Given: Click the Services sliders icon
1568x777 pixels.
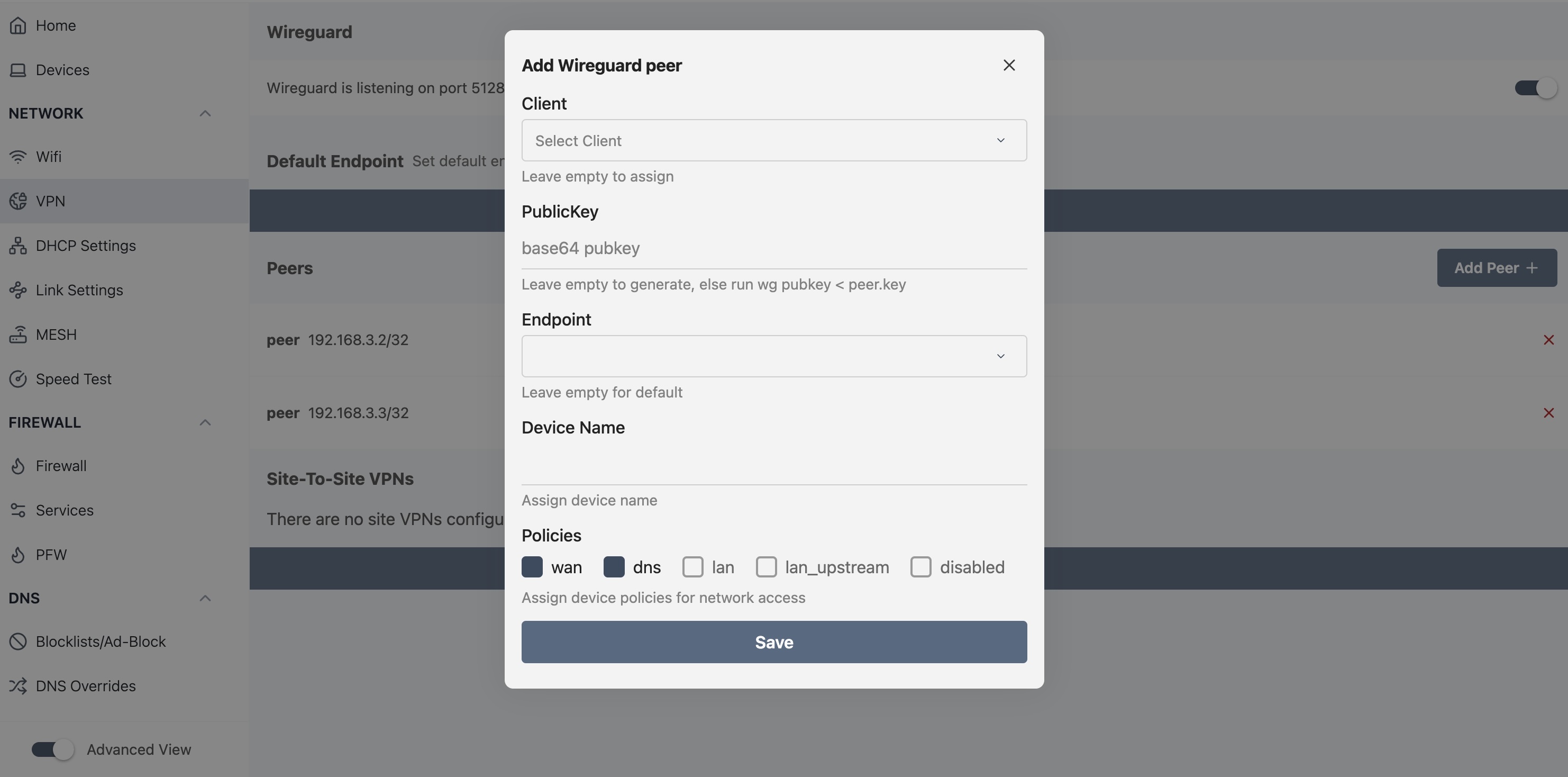Looking at the screenshot, I should [19, 510].
